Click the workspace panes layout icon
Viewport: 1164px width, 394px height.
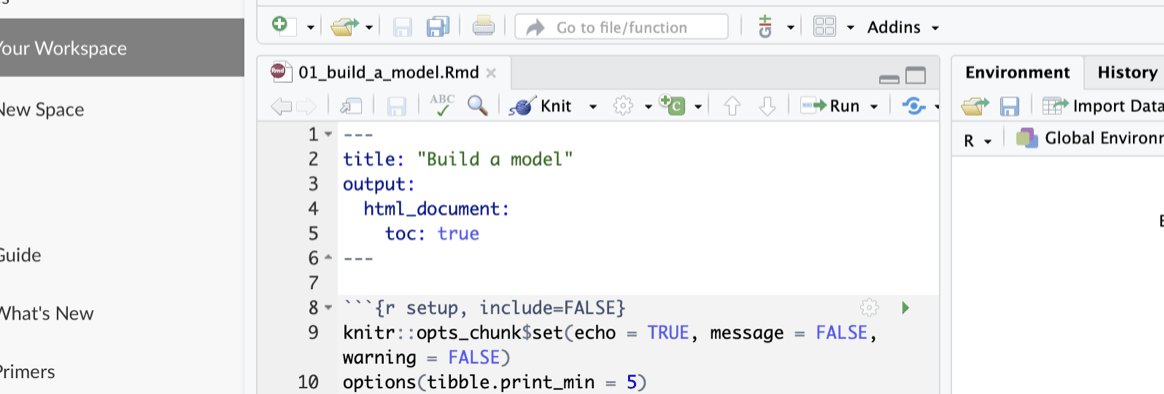(824, 27)
